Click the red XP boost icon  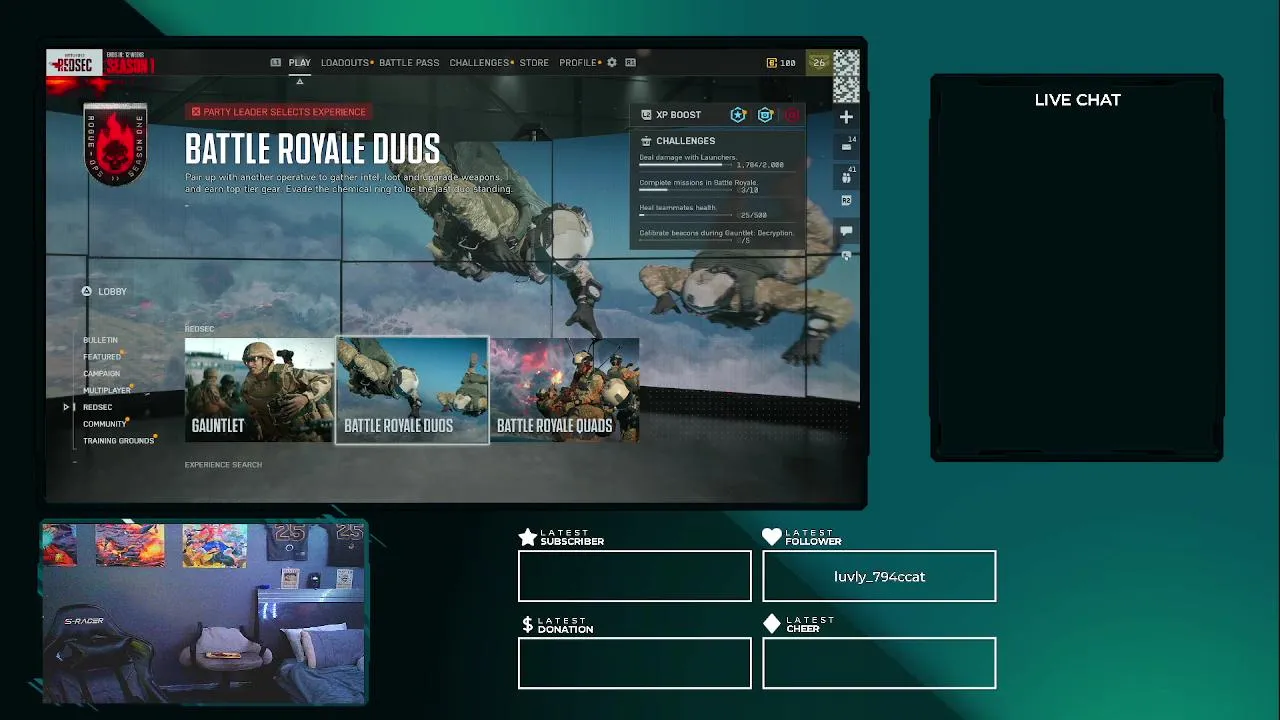coord(791,115)
